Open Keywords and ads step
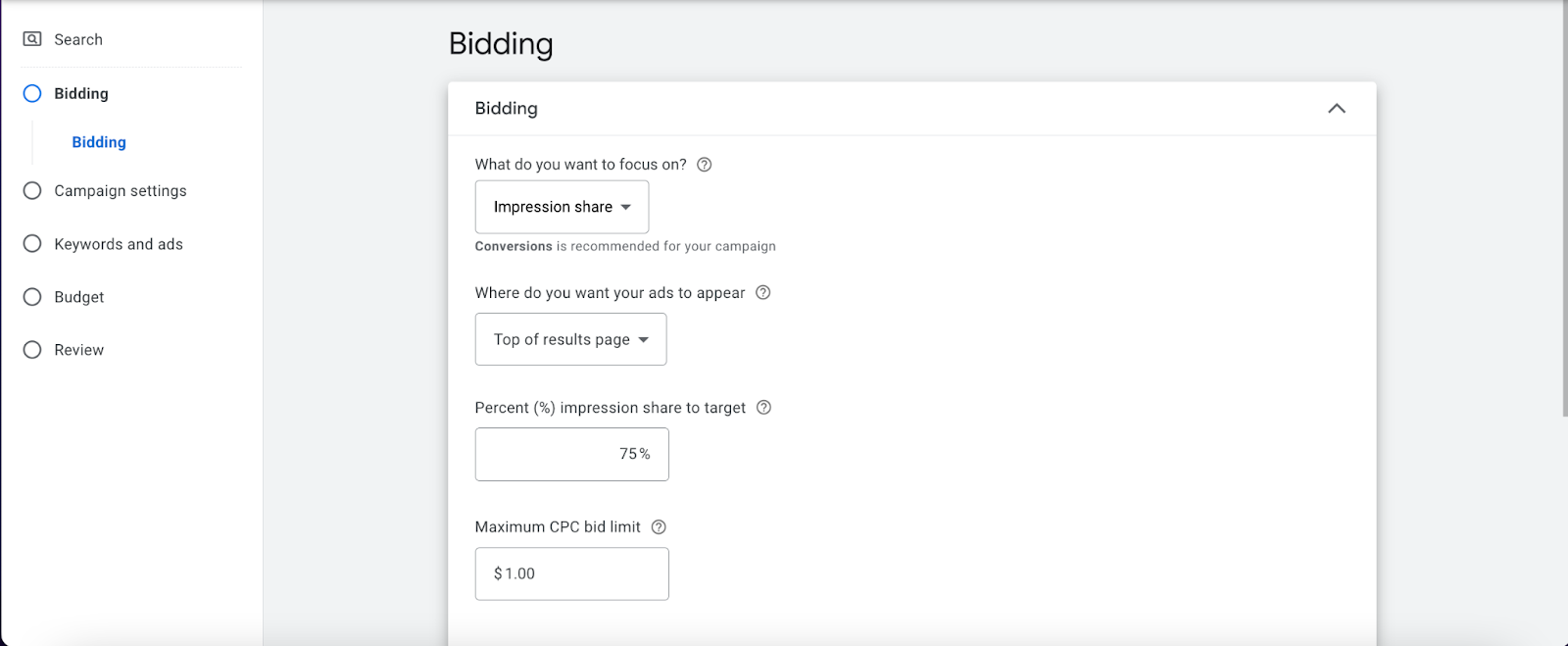The image size is (1568, 646). coord(118,244)
